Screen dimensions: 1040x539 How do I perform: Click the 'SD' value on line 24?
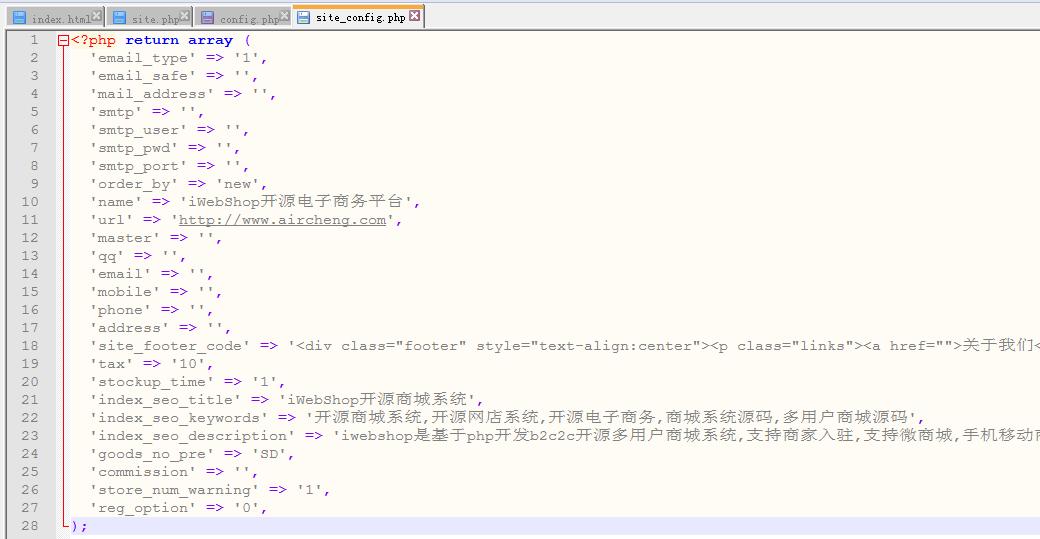[269, 453]
